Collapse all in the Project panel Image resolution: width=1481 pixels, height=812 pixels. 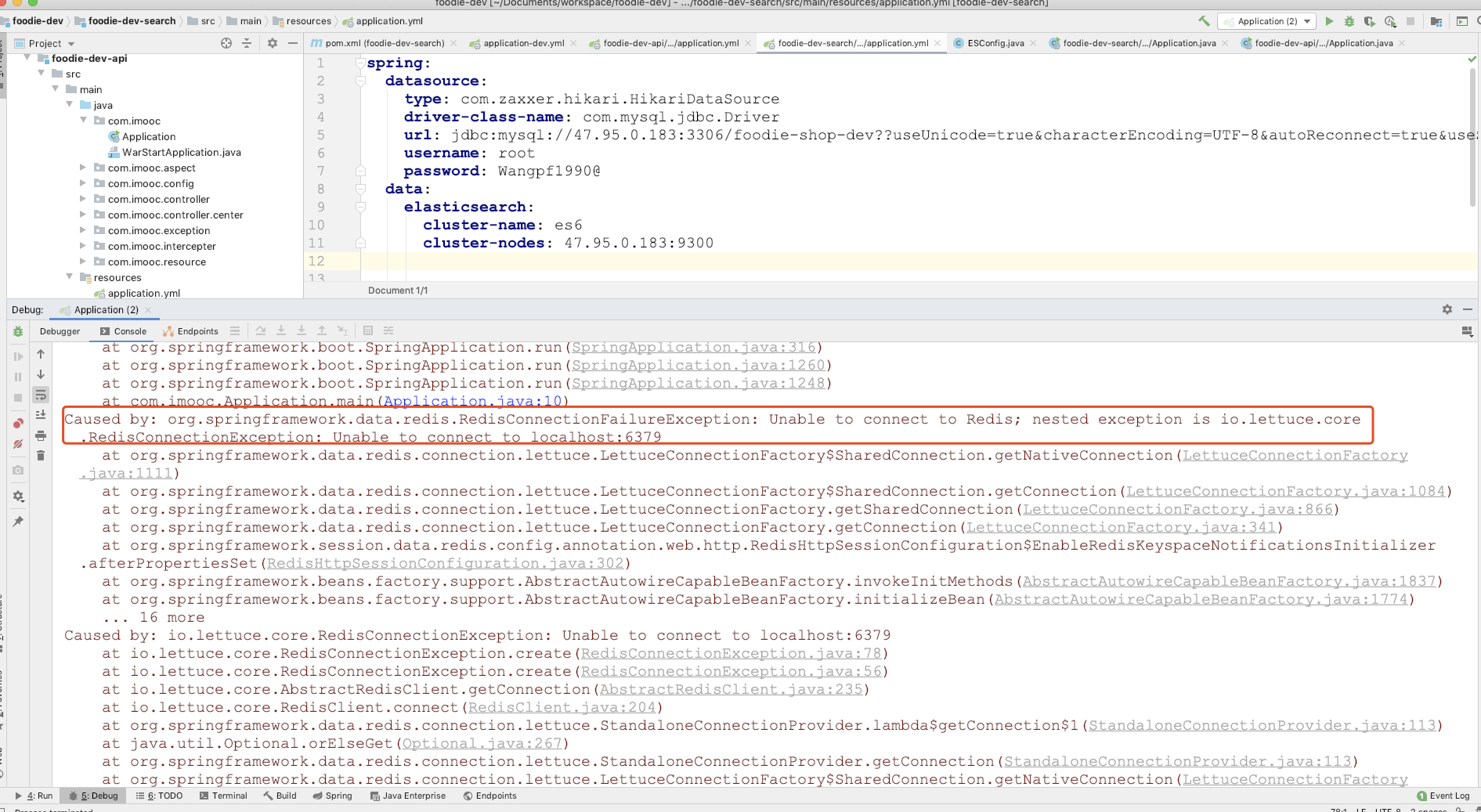pyautogui.click(x=247, y=43)
